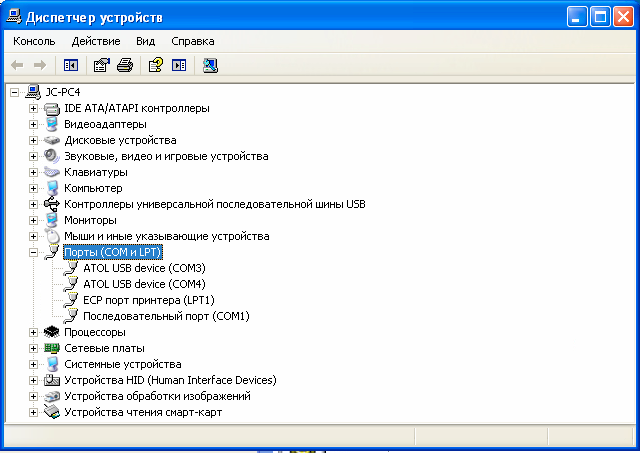This screenshot has width=640, height=453.
Task: Click the scan for hardware changes icon
Action: (210, 65)
